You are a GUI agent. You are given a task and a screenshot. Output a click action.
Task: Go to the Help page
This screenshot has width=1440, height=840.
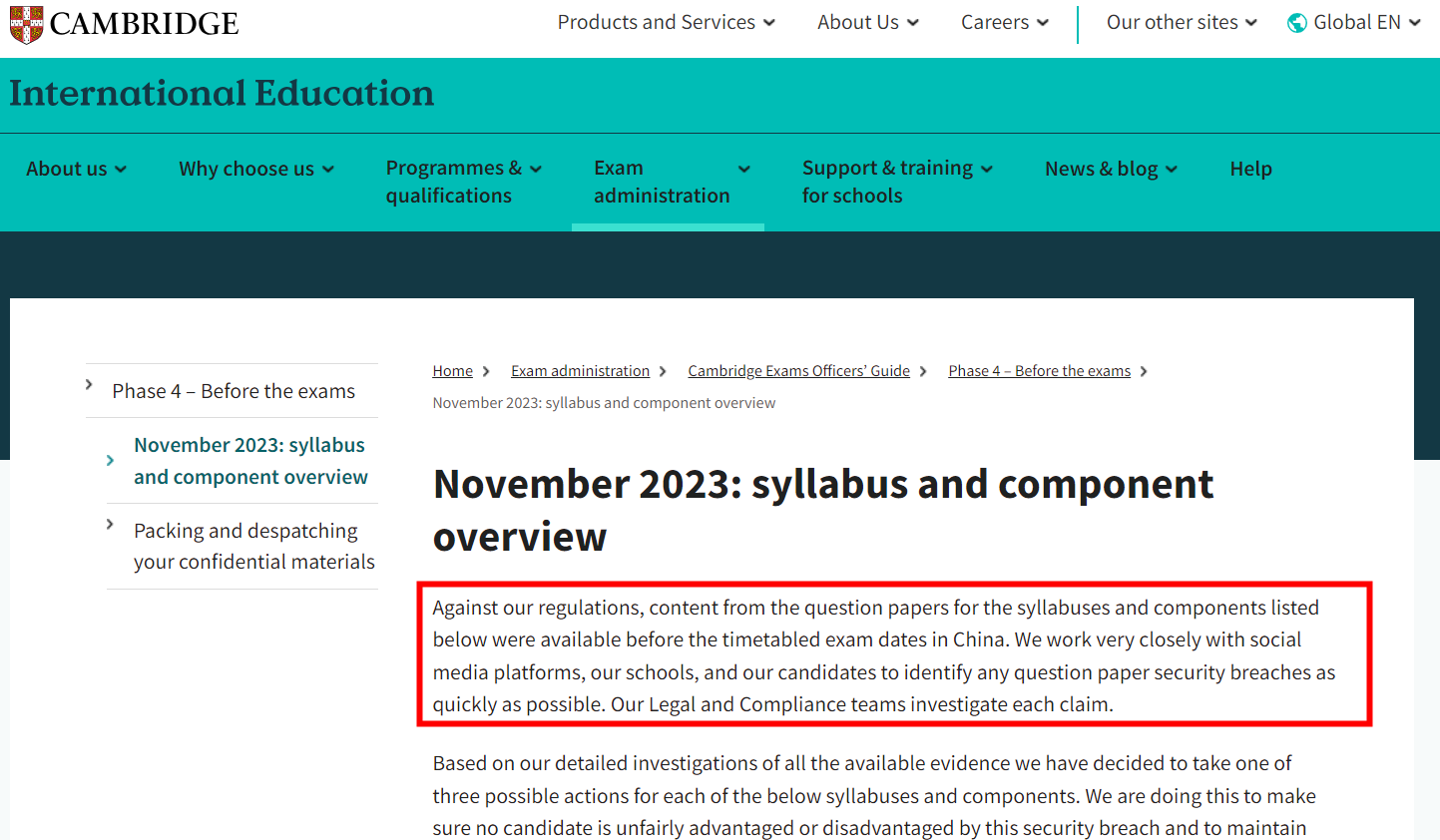tap(1250, 169)
